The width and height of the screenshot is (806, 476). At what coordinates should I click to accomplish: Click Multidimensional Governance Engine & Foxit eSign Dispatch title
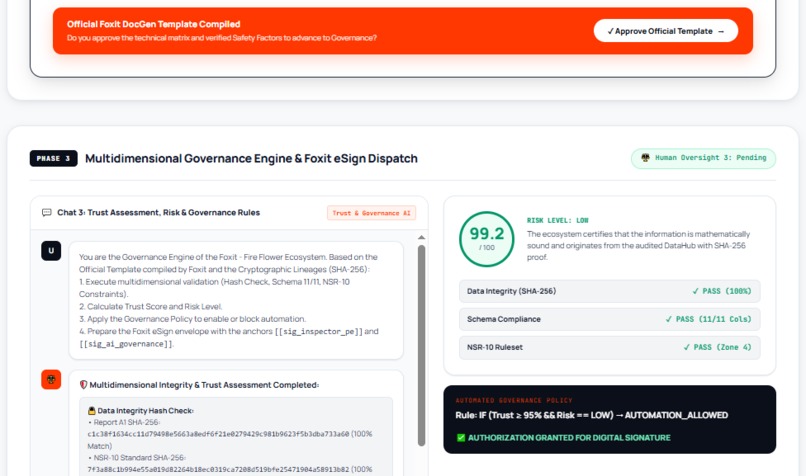[251, 158]
